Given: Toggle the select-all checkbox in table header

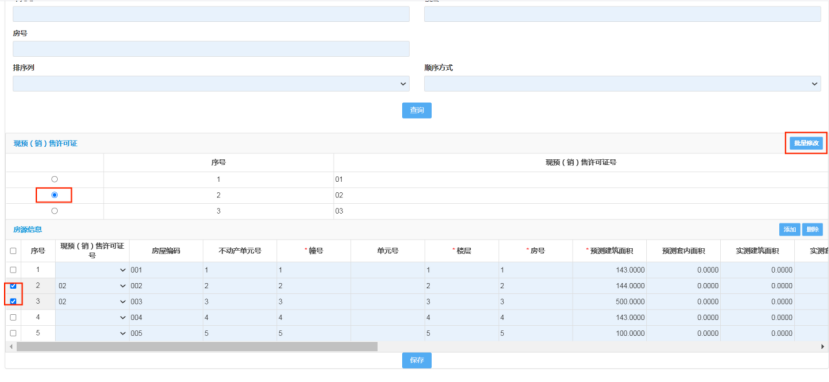Looking at the screenshot, I should tap(13, 251).
